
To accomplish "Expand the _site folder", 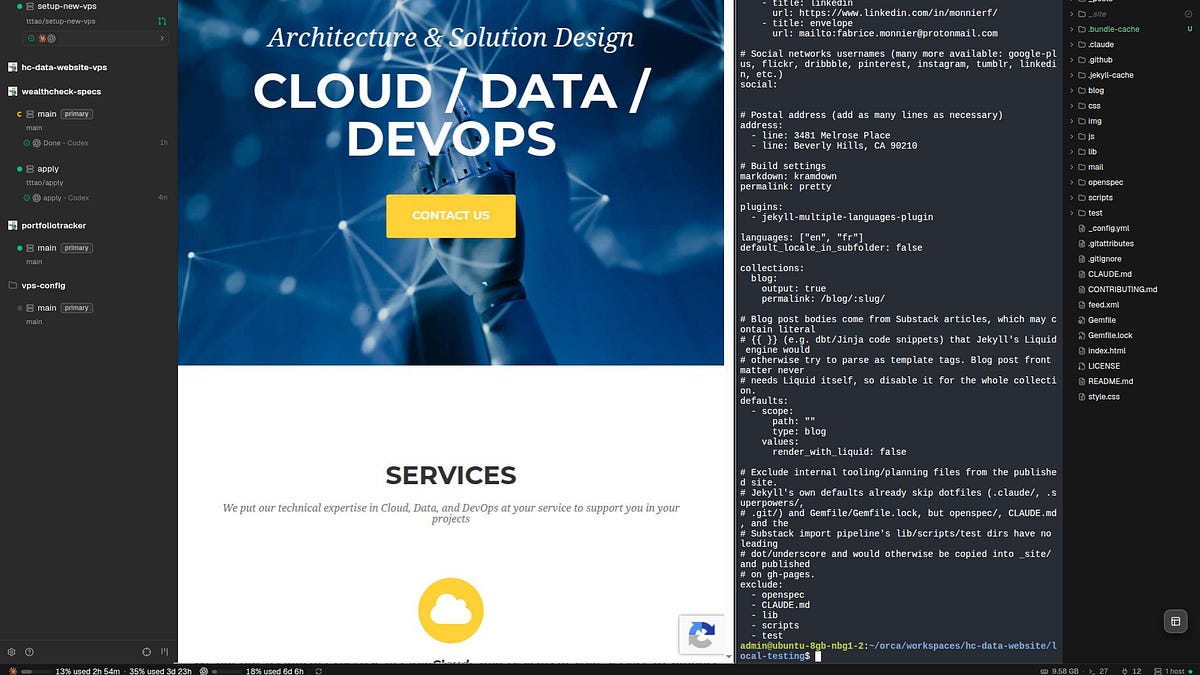I will pos(1071,14).
